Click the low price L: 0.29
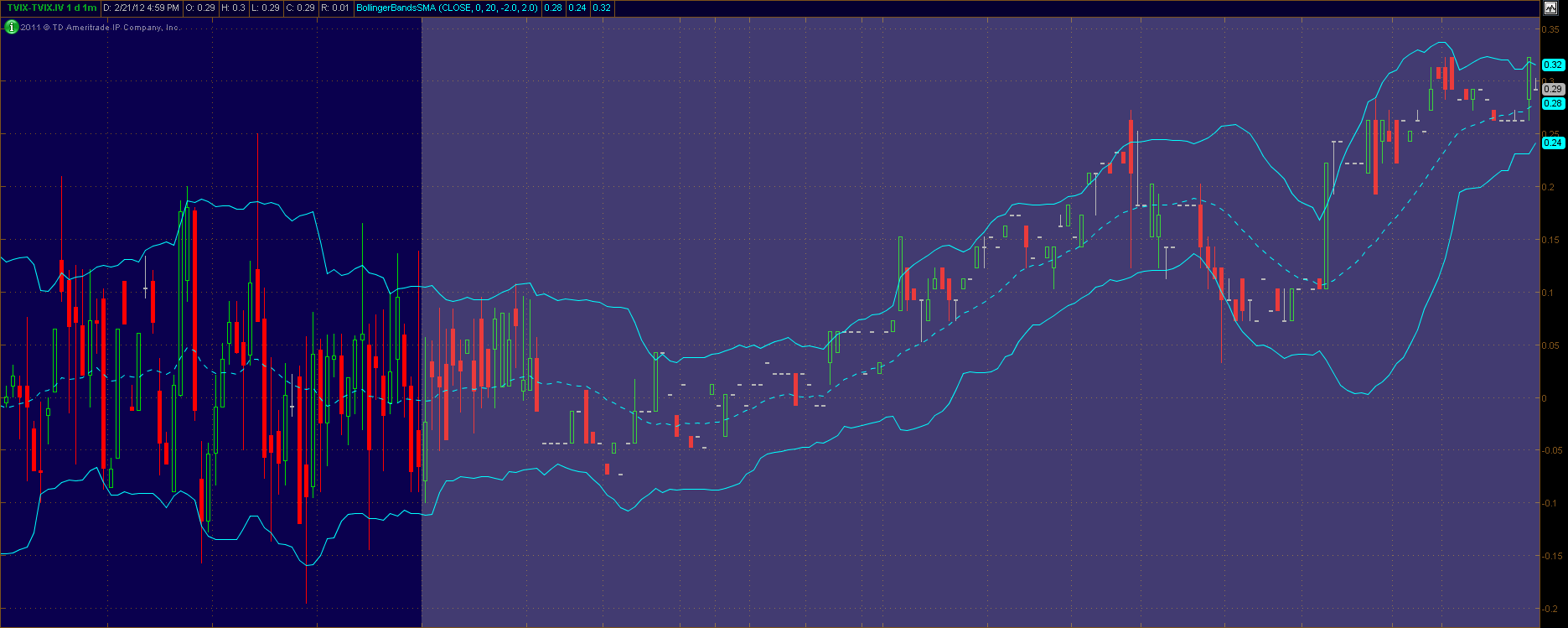The height and width of the screenshot is (628, 1568). (266, 8)
